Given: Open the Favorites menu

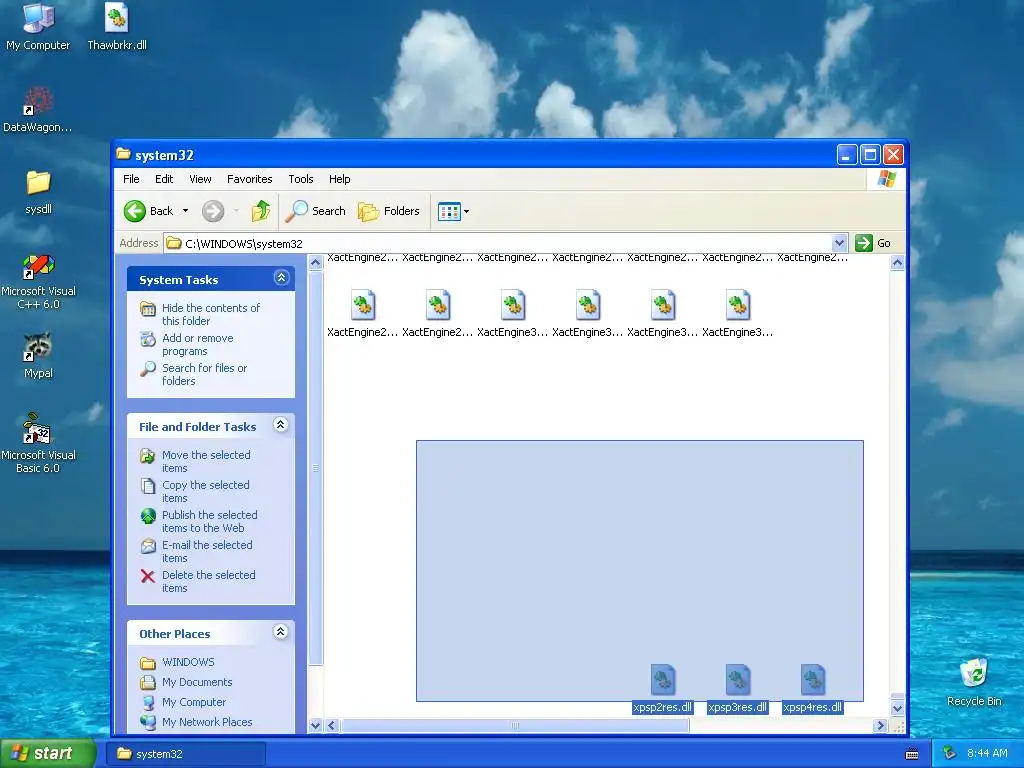Looking at the screenshot, I should point(249,179).
